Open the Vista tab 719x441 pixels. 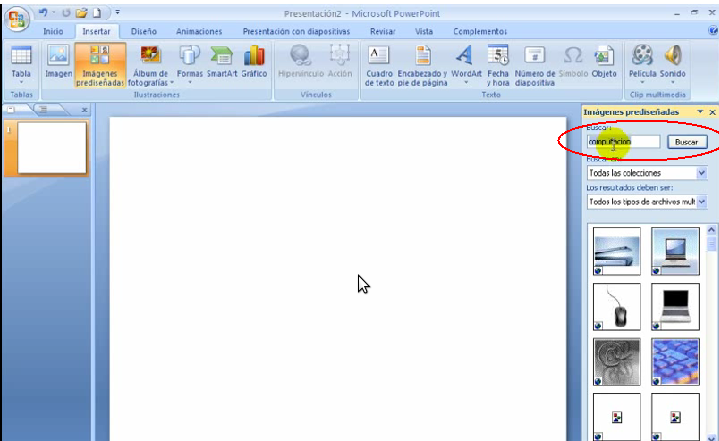click(424, 31)
